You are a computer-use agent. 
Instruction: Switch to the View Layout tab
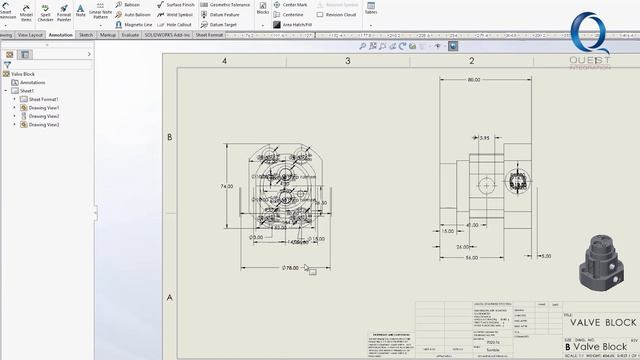pos(30,35)
